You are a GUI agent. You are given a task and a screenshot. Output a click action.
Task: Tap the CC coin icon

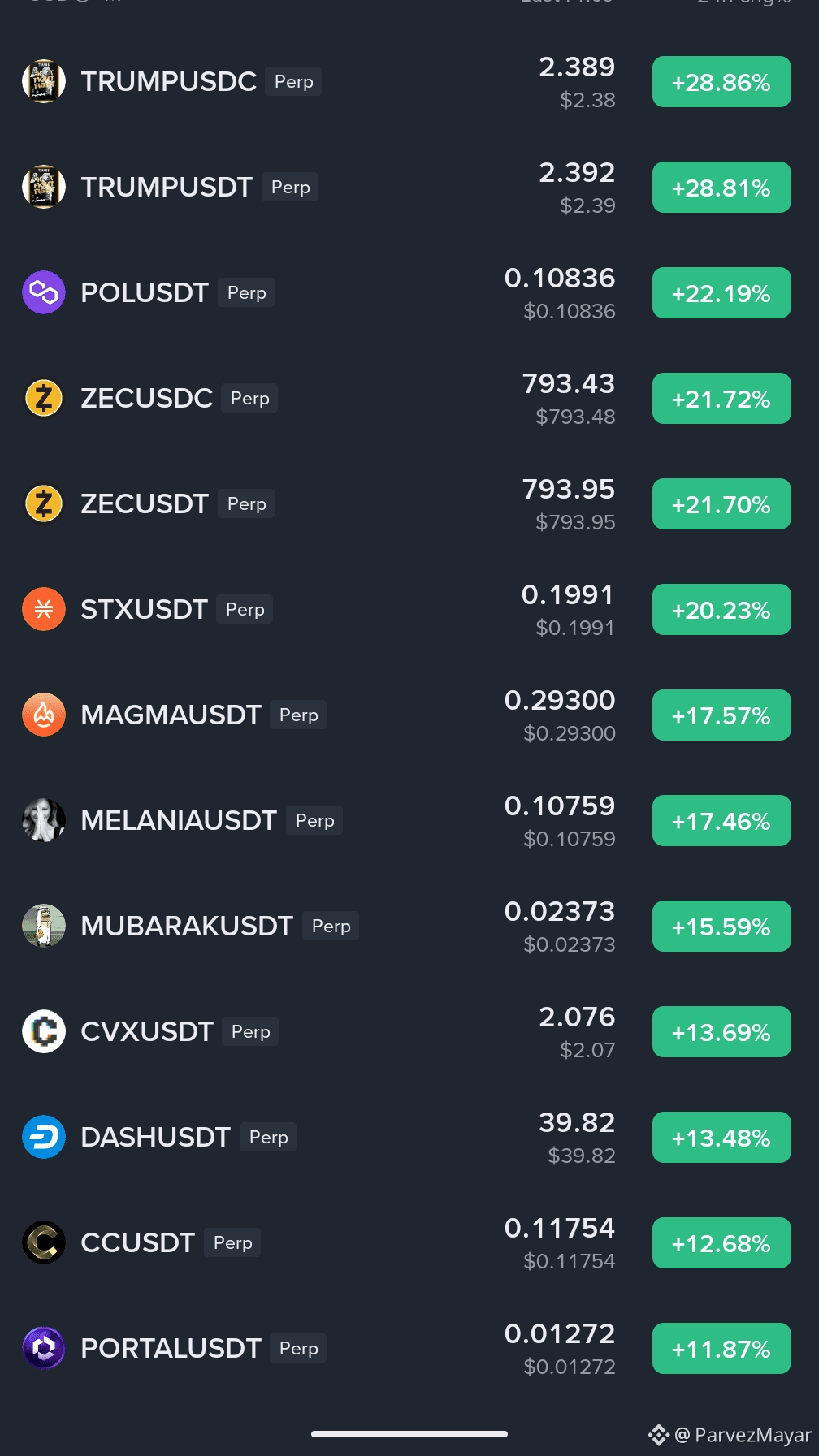44,1242
